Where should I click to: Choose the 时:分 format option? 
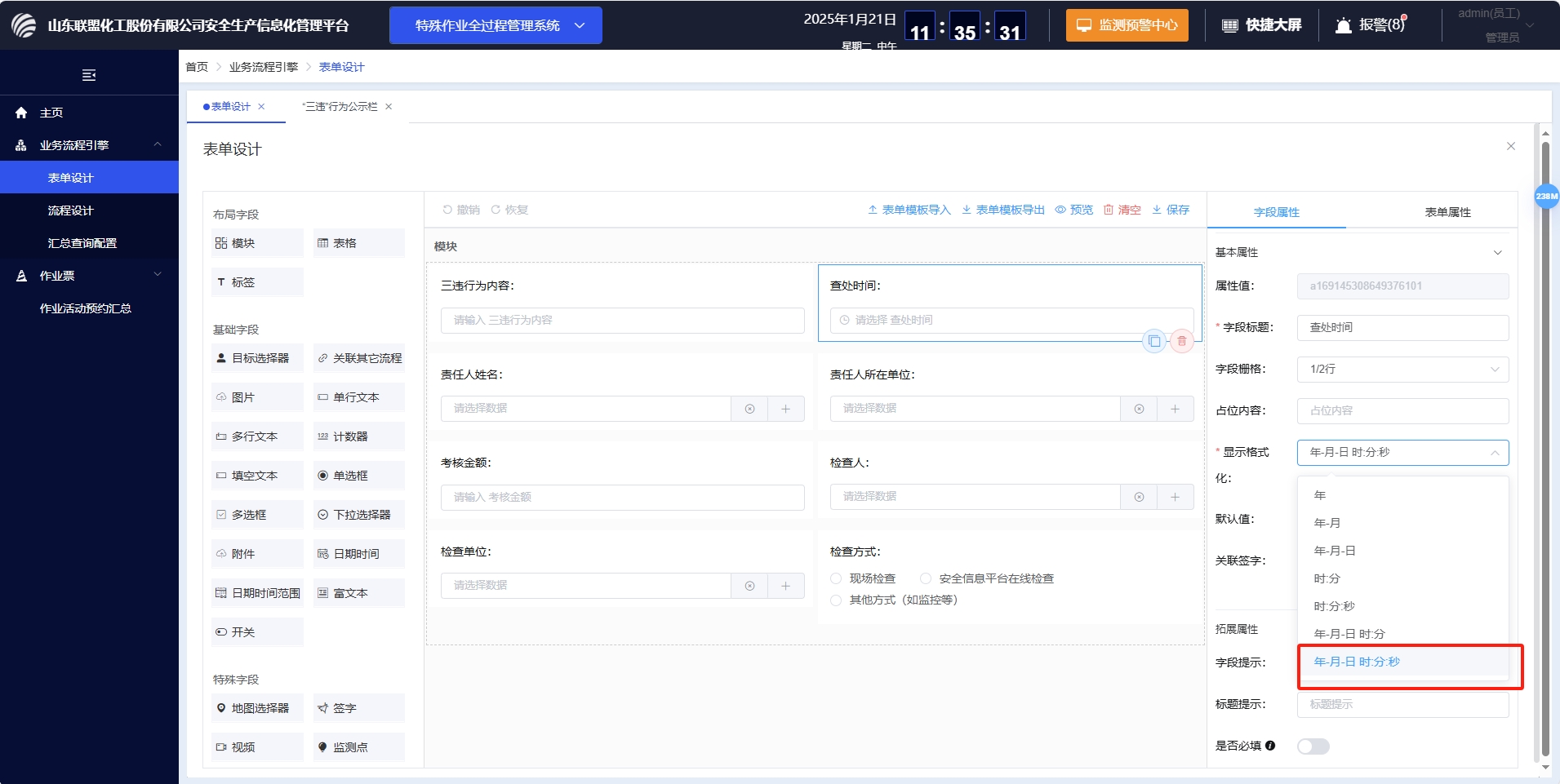coord(1402,578)
